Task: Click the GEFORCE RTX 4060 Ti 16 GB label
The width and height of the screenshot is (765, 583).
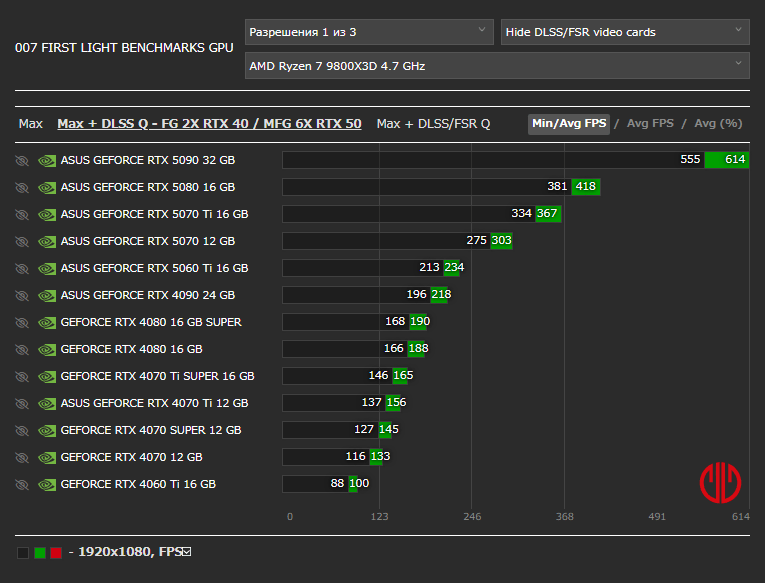Action: 138,484
